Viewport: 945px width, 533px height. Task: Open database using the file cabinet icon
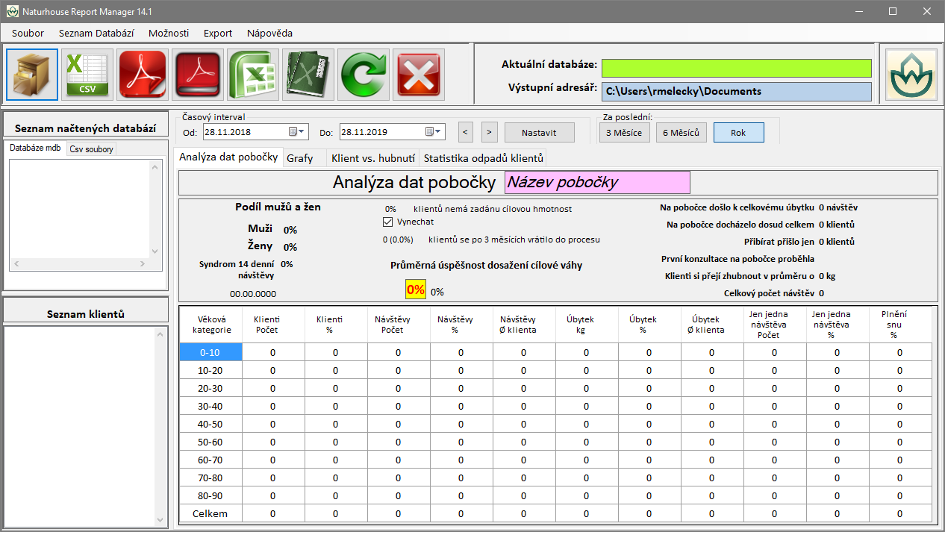click(32, 75)
